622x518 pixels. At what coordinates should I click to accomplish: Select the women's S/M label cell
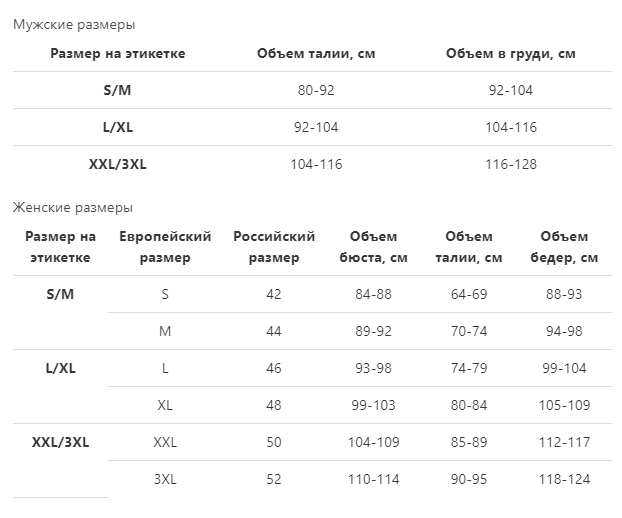pyautogui.click(x=60, y=294)
